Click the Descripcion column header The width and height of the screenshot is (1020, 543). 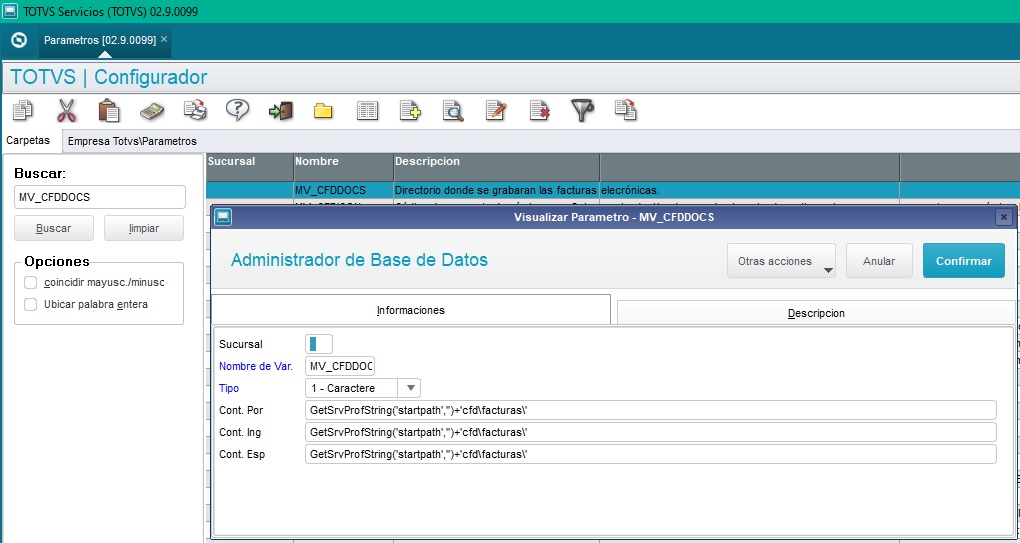click(496, 167)
